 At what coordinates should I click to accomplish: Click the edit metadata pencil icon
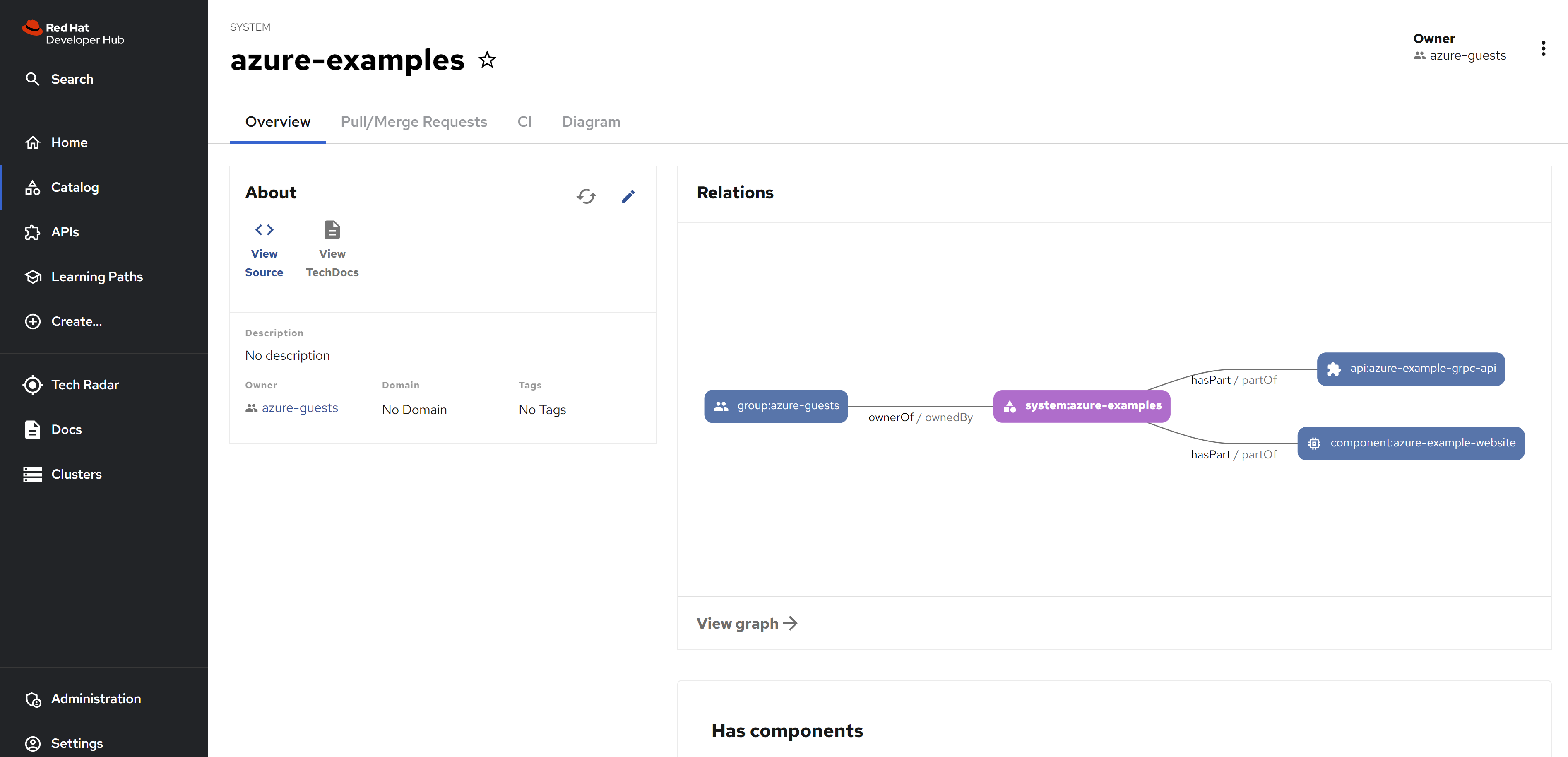pos(628,196)
